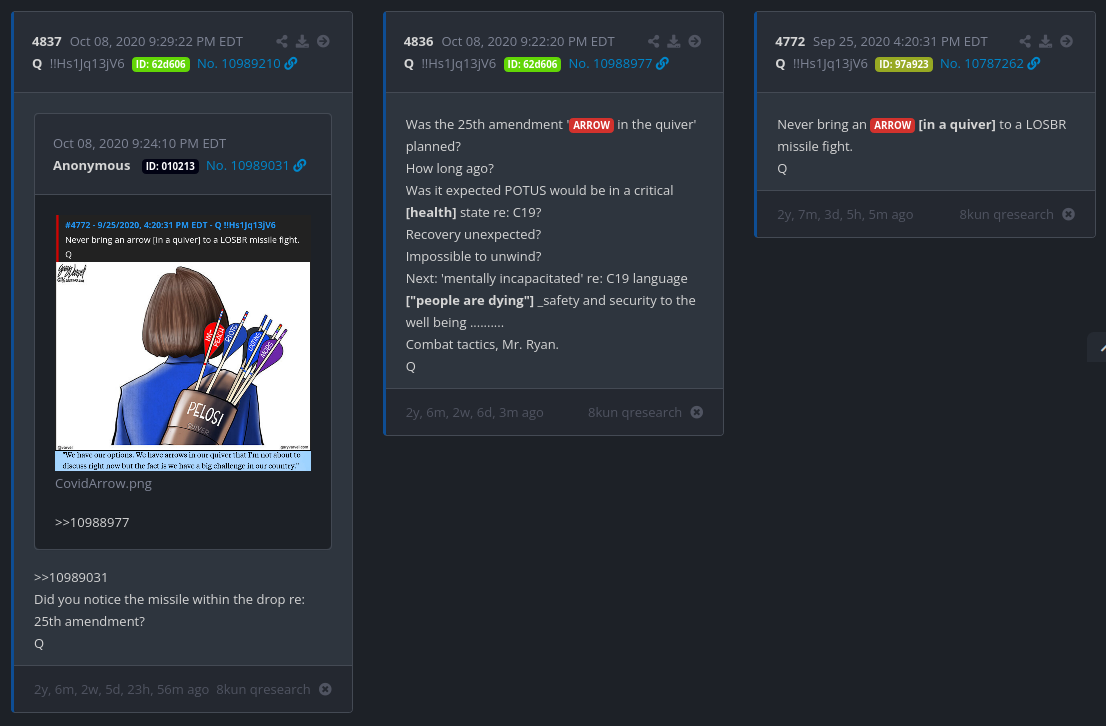1106x726 pixels.
Task: Open the No. 10988977 link
Action: click(610, 63)
